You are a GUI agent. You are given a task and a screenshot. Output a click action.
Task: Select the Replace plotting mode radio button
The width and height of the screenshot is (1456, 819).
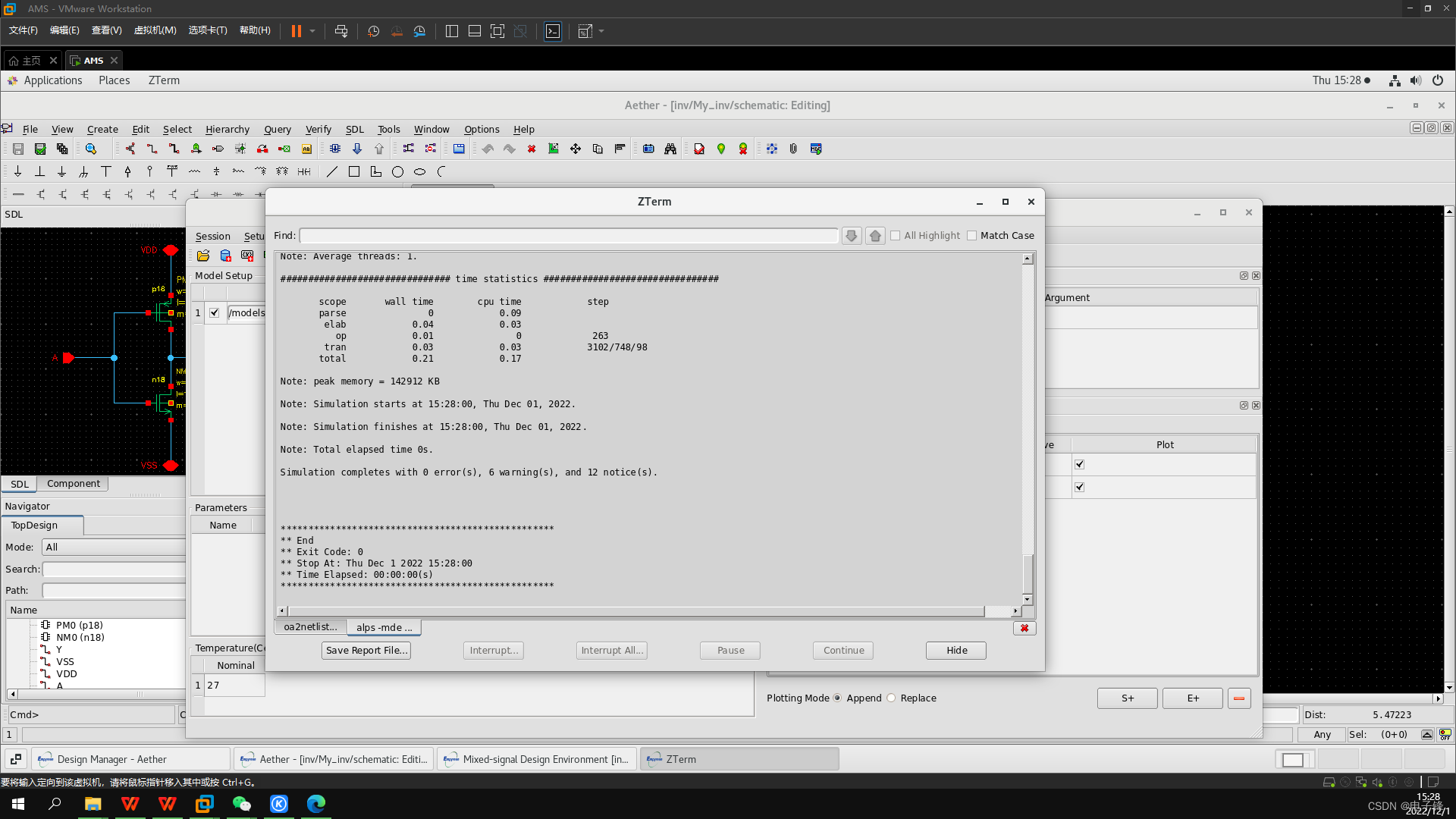point(891,698)
